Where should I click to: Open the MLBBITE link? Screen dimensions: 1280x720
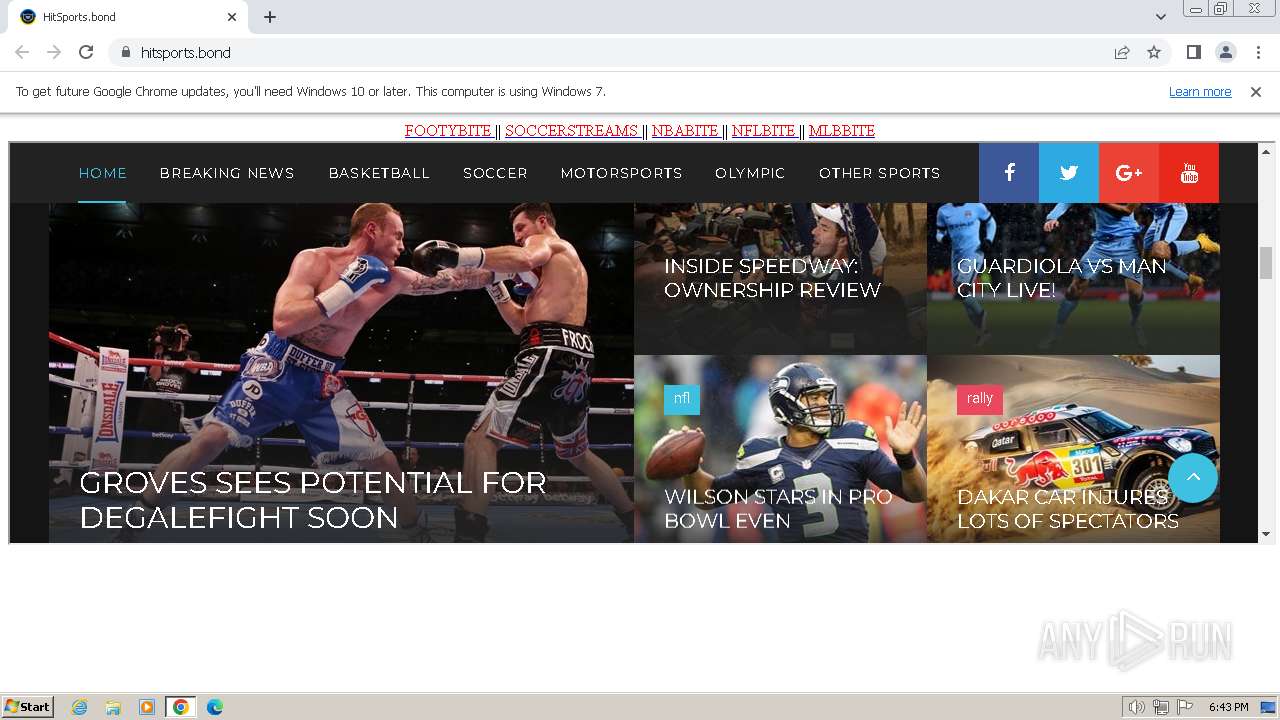coord(842,131)
